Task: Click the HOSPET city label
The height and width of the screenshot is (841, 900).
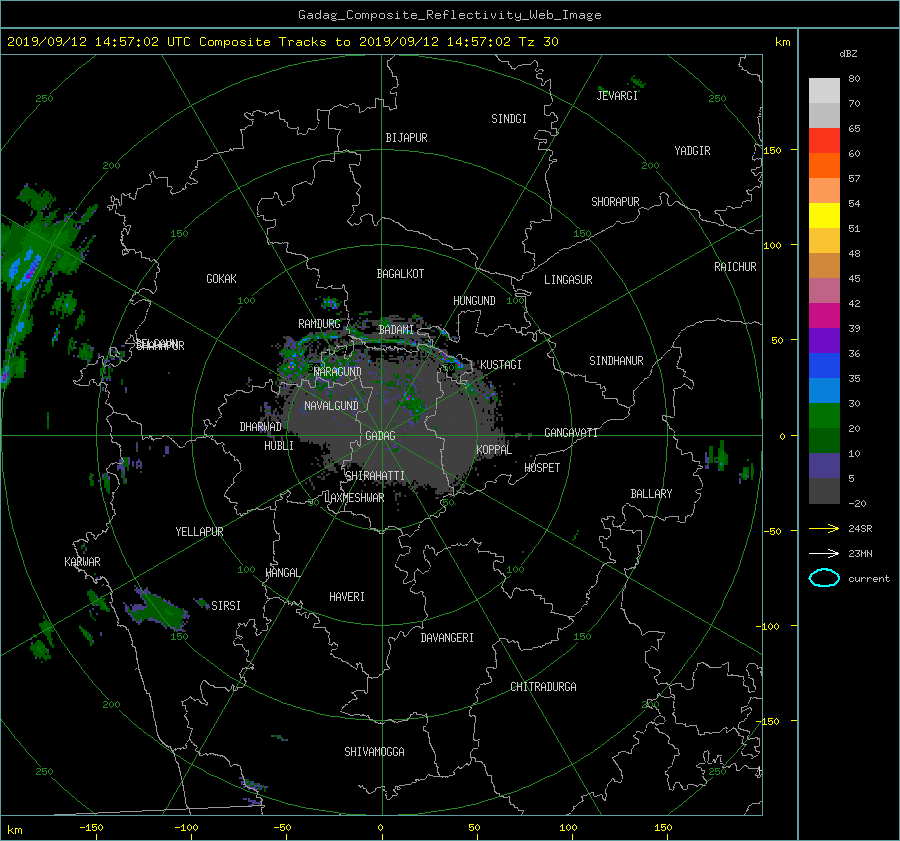Action: 542,468
